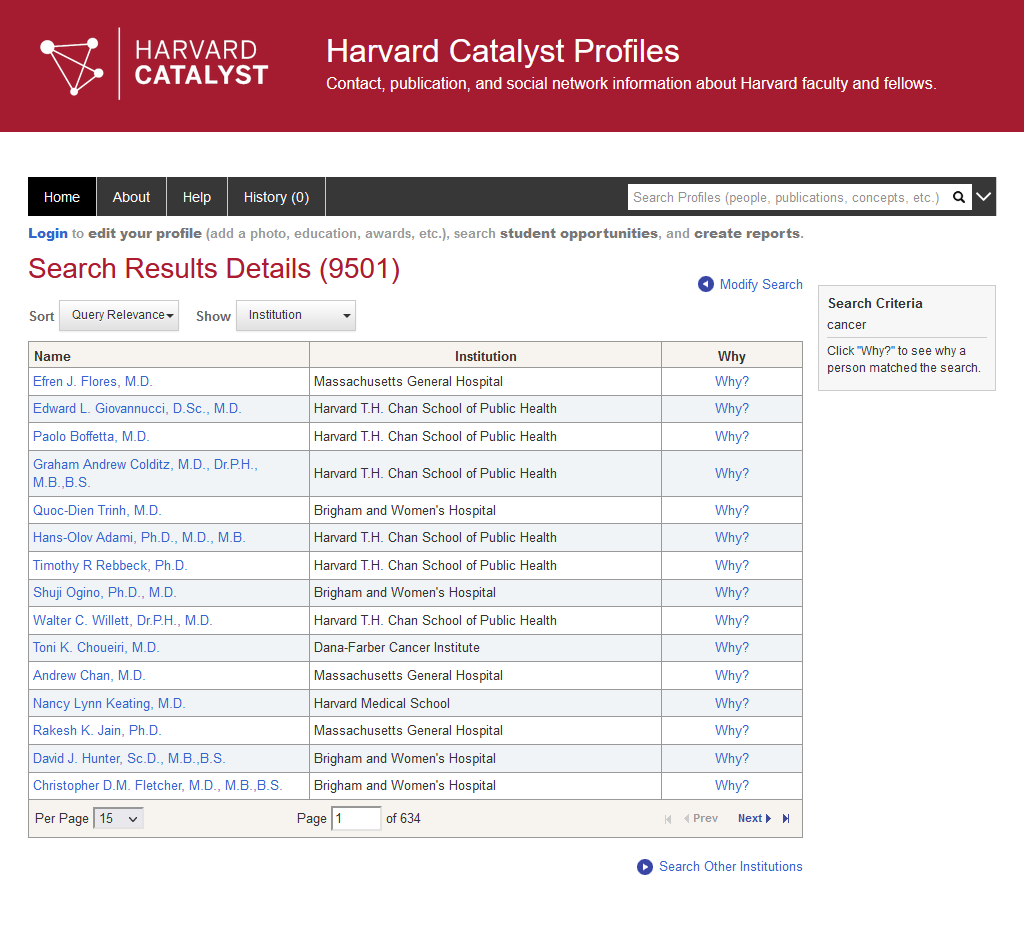This screenshot has height=929, width=1024.
Task: Click Why? for Shuji Ogino
Action: coord(732,593)
